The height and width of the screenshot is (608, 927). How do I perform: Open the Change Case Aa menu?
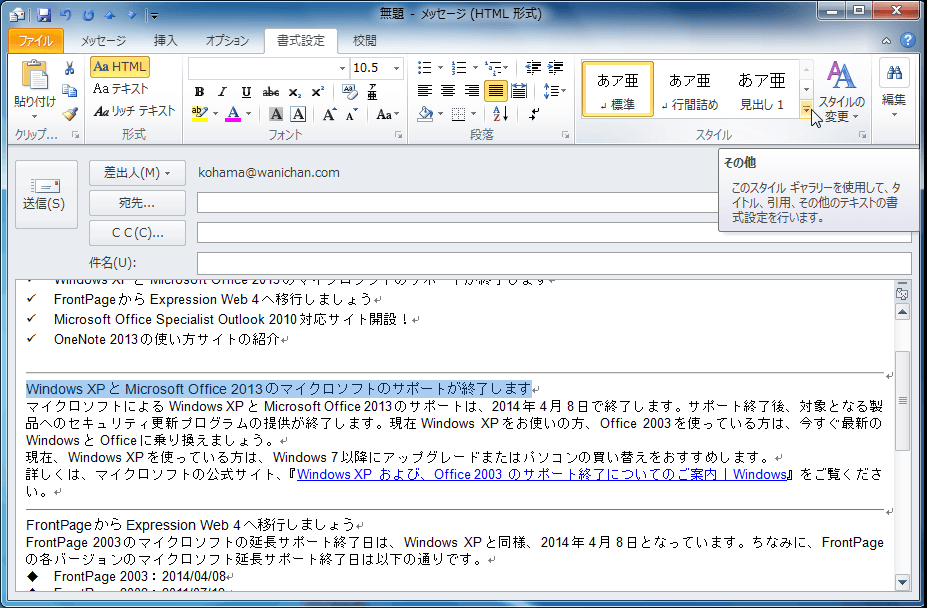(x=387, y=114)
